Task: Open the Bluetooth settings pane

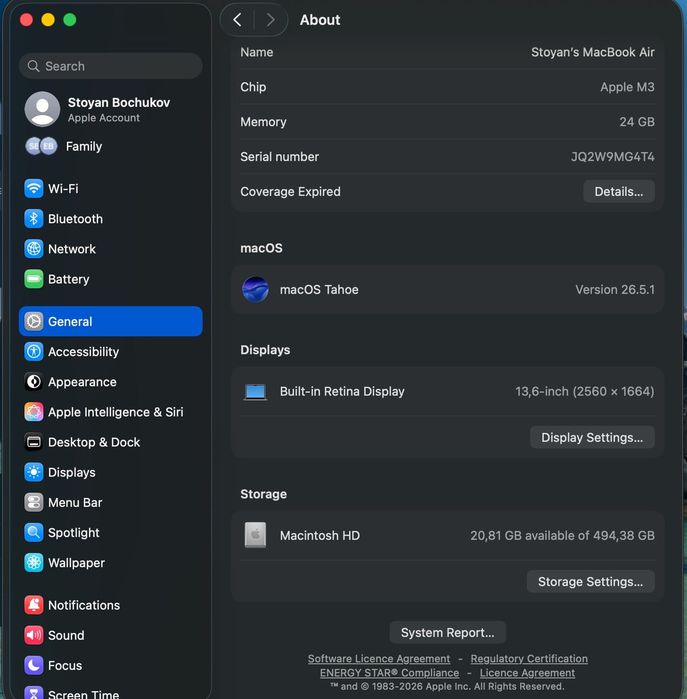Action: pos(111,219)
